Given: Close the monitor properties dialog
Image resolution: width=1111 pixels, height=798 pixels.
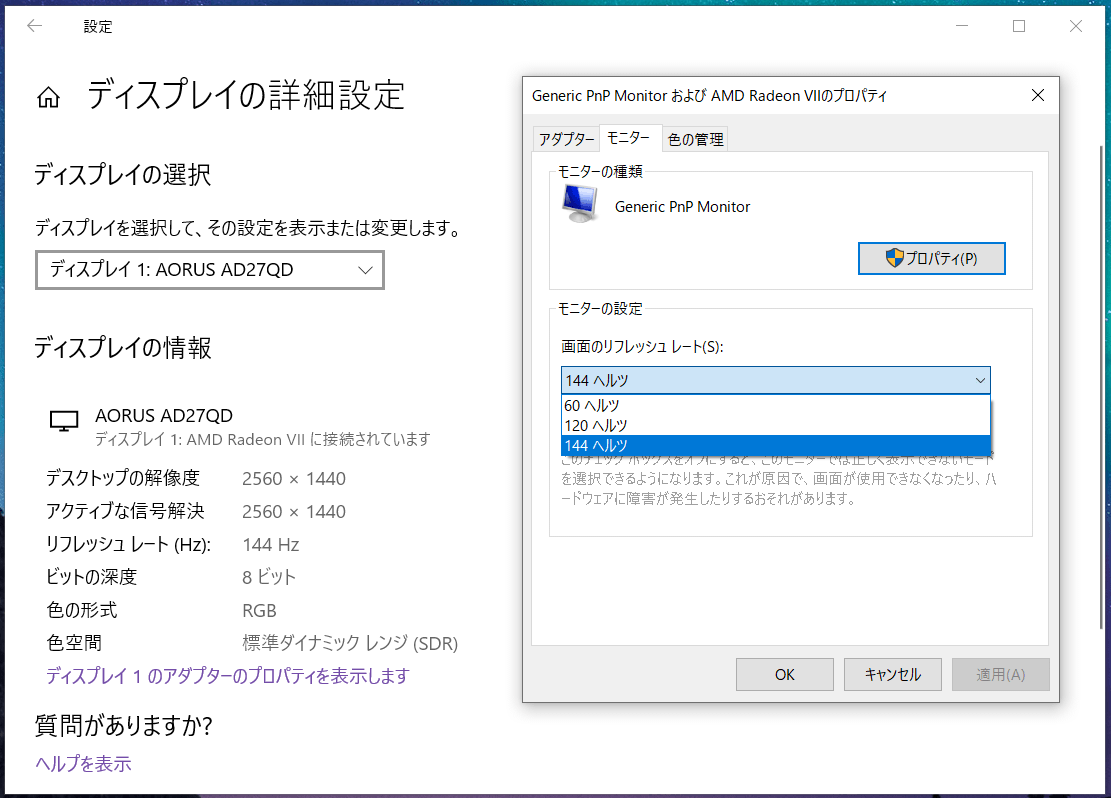Looking at the screenshot, I should (x=1037, y=96).
